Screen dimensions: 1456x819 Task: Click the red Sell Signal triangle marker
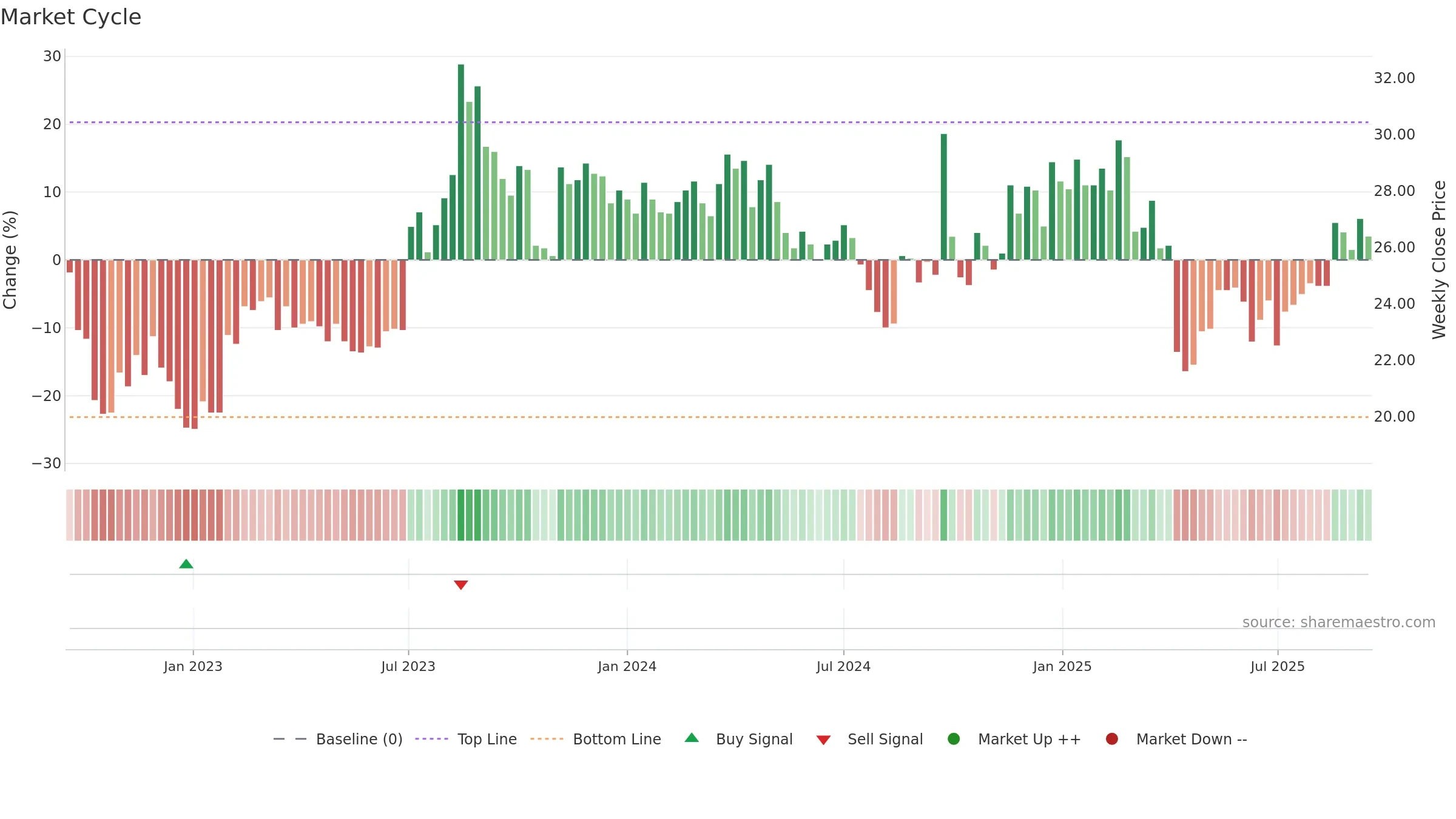[x=461, y=585]
